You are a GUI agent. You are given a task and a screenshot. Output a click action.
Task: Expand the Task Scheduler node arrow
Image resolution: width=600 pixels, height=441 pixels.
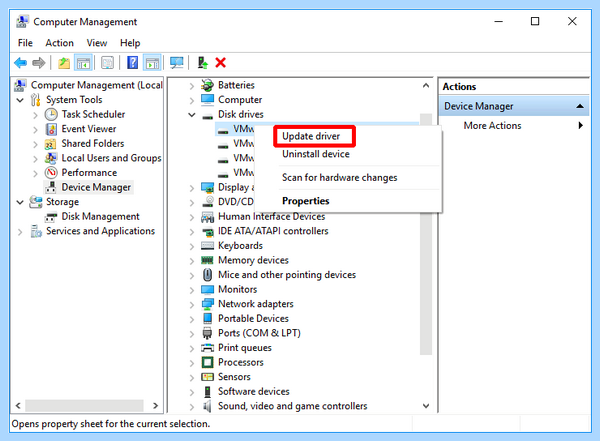point(36,115)
